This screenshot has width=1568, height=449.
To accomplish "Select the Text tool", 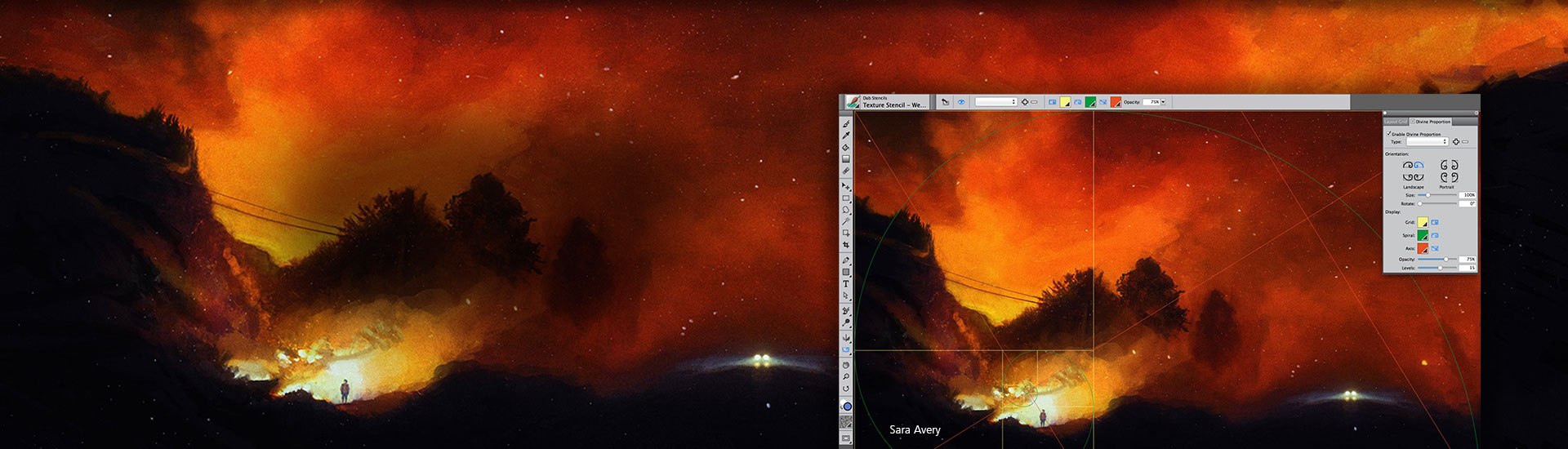I will 846,283.
